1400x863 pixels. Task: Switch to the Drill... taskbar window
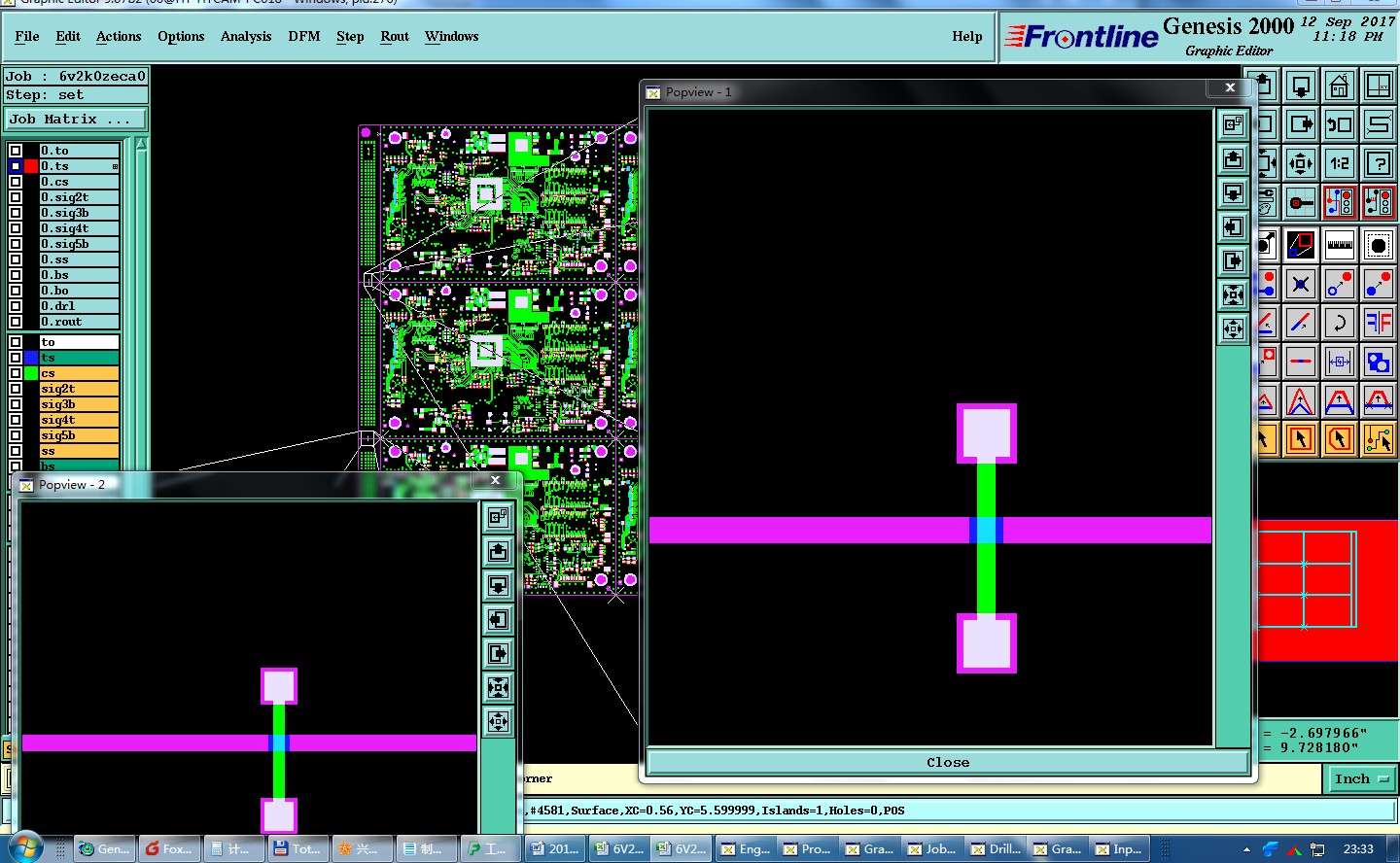pyautogui.click(x=996, y=848)
